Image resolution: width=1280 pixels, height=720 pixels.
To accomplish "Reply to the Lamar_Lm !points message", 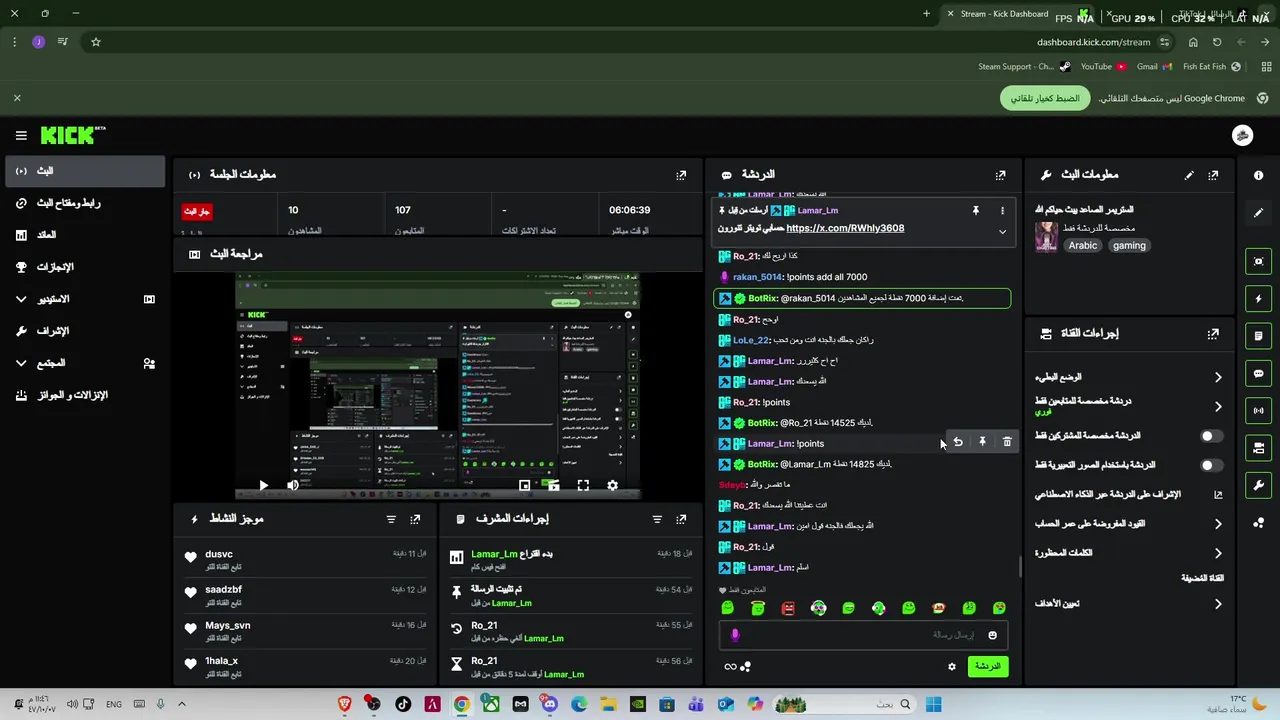I will click(958, 442).
